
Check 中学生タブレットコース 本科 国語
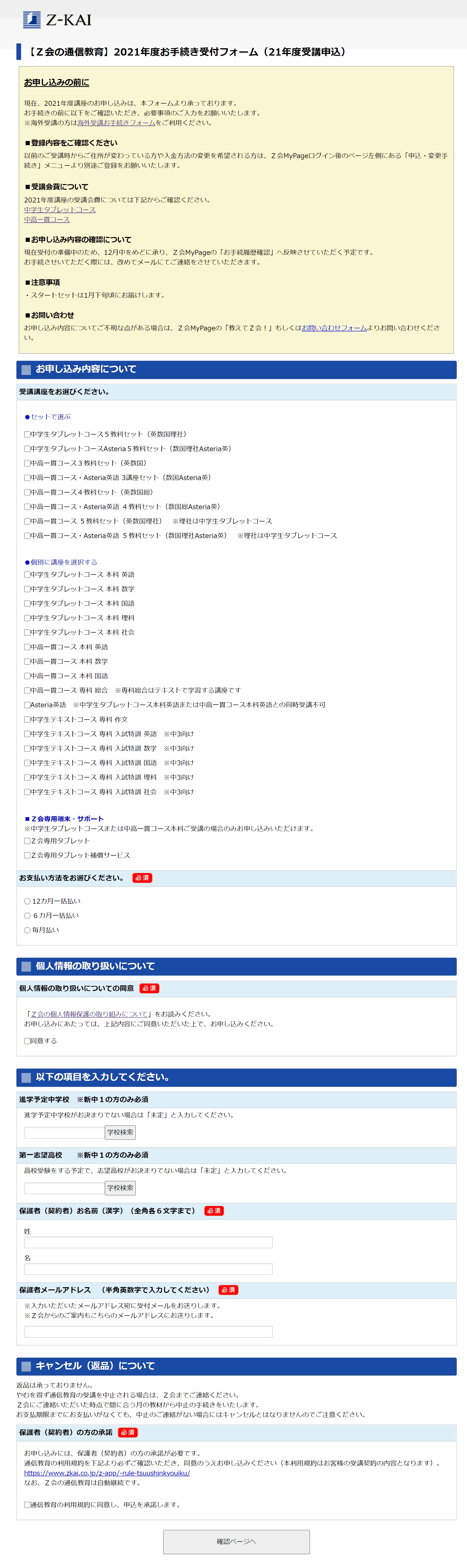coord(27,604)
